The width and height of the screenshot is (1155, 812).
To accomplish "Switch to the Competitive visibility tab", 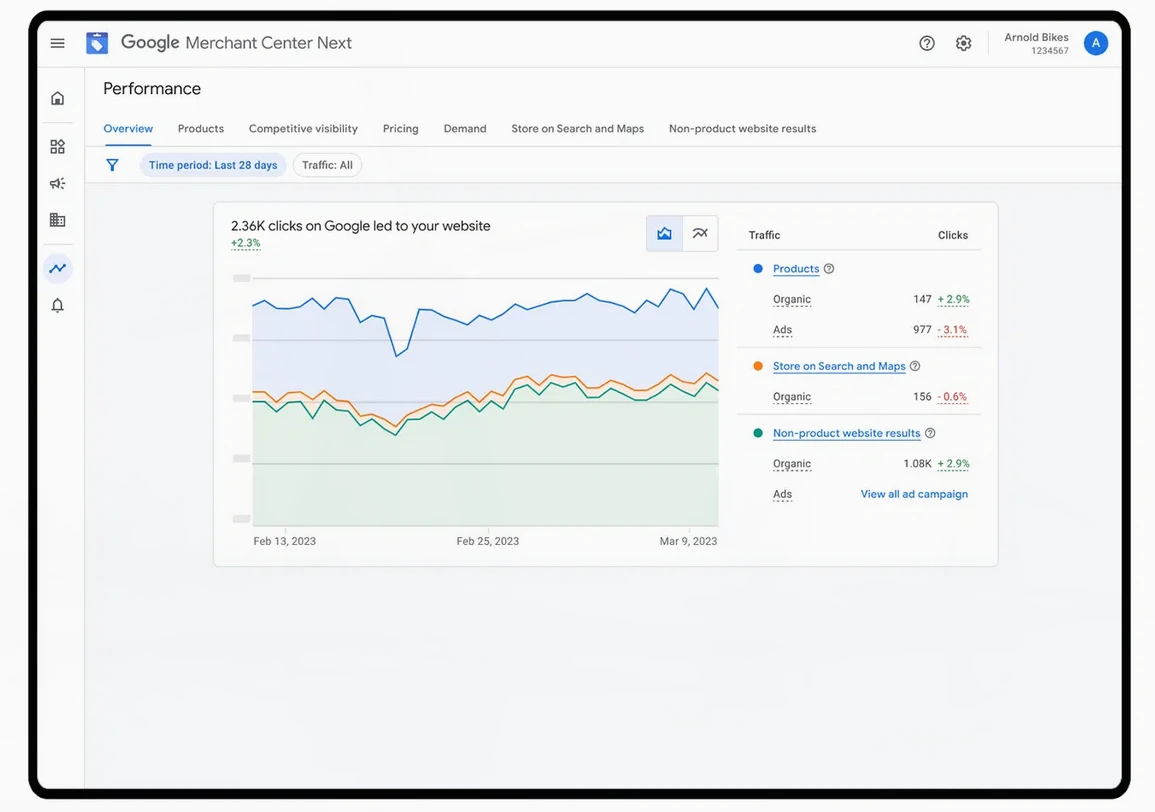I will [303, 129].
